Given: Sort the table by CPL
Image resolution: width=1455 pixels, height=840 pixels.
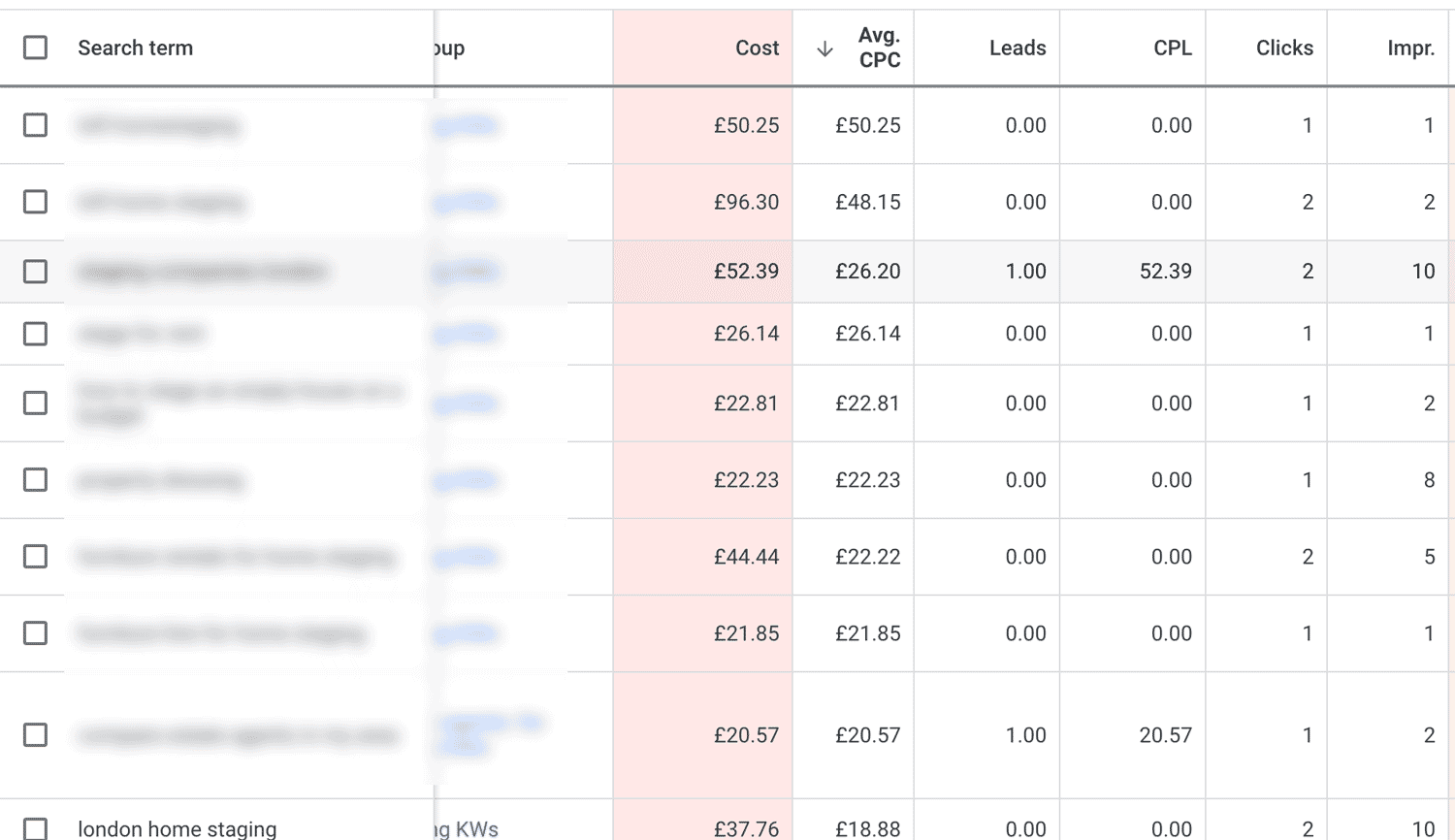Looking at the screenshot, I should (x=1173, y=48).
